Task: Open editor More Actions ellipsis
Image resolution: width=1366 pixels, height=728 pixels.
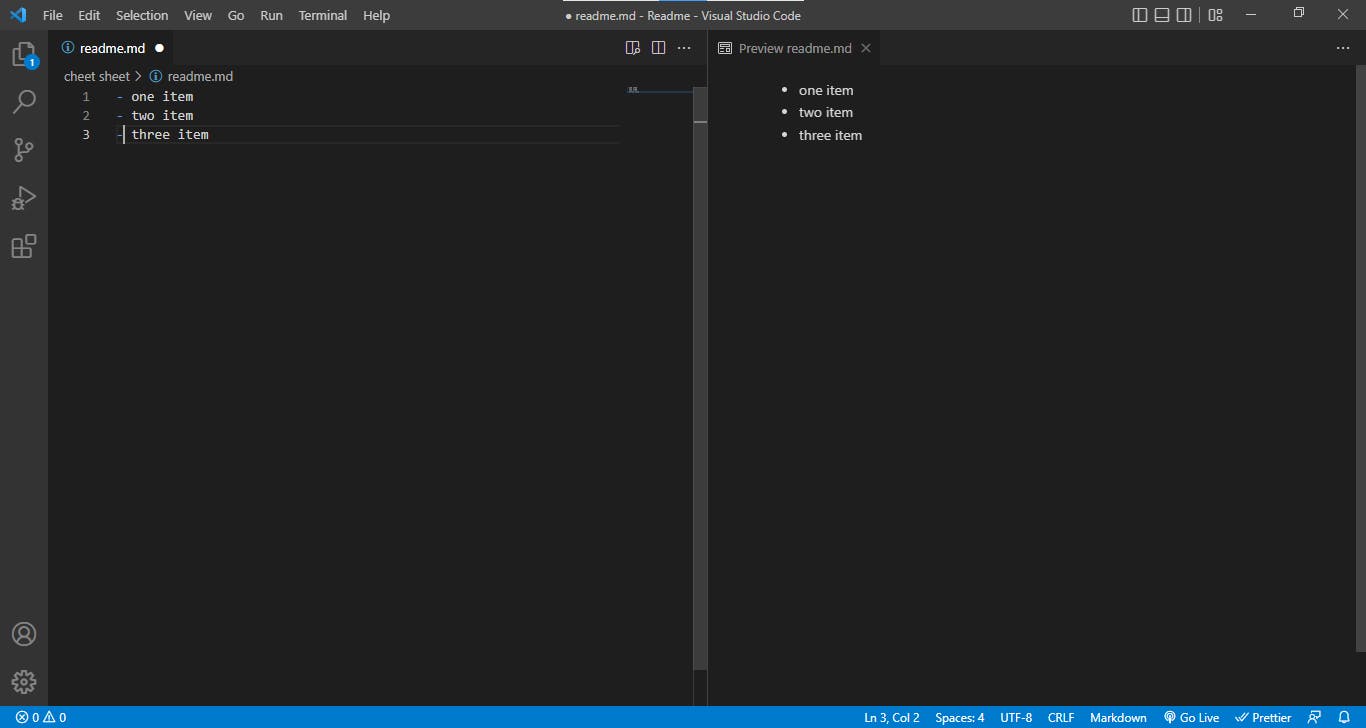Action: (x=684, y=48)
